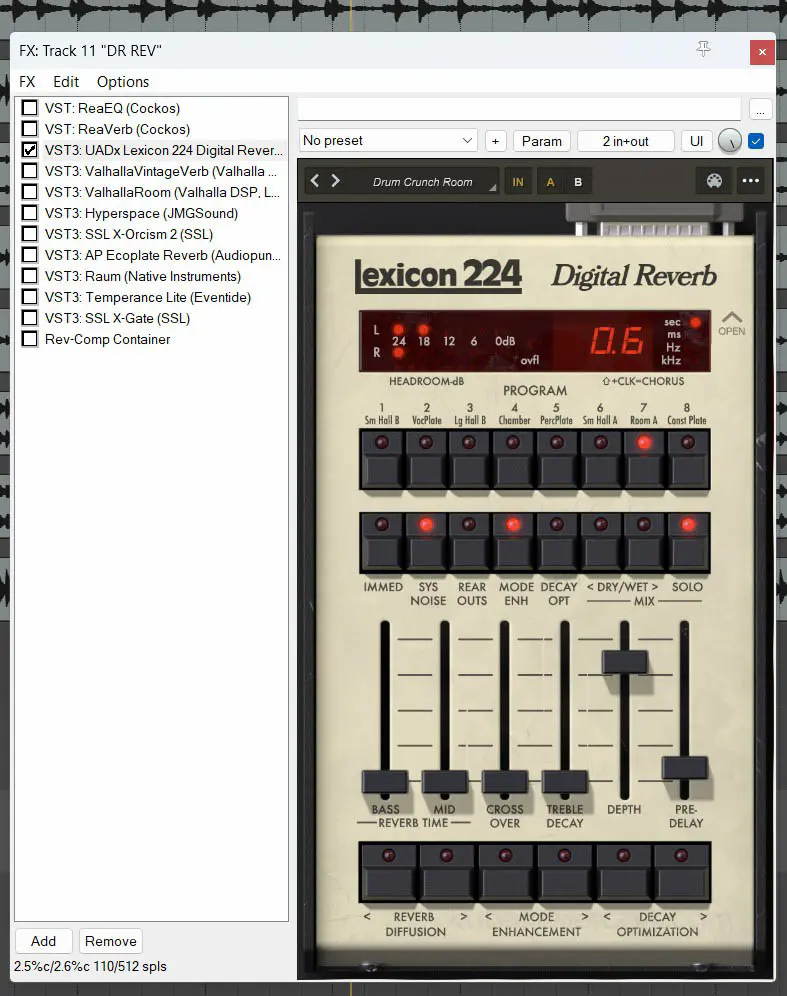This screenshot has width=787, height=996.
Task: Click the previous preset arrow icon
Action: tap(315, 181)
